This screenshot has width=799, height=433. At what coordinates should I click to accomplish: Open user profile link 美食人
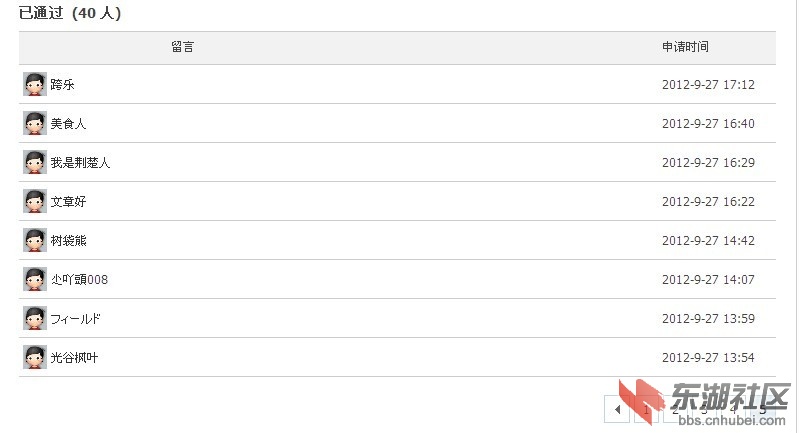68,123
